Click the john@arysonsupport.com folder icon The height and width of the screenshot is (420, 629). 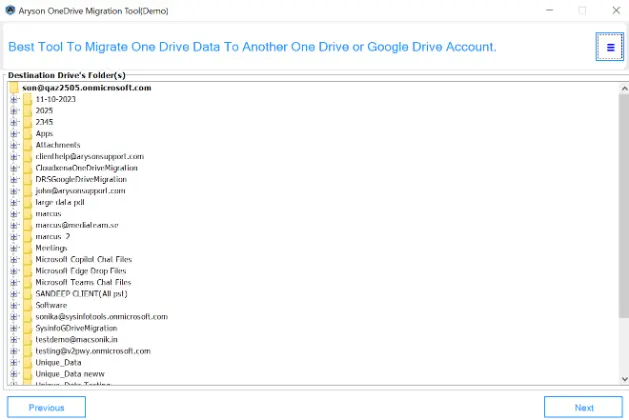tap(27, 191)
